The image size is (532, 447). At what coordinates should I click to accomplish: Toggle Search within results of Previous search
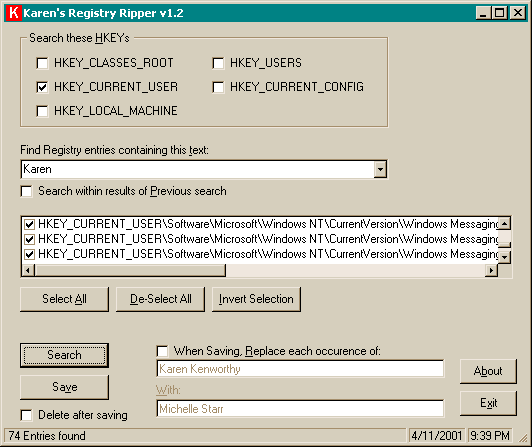click(x=26, y=191)
